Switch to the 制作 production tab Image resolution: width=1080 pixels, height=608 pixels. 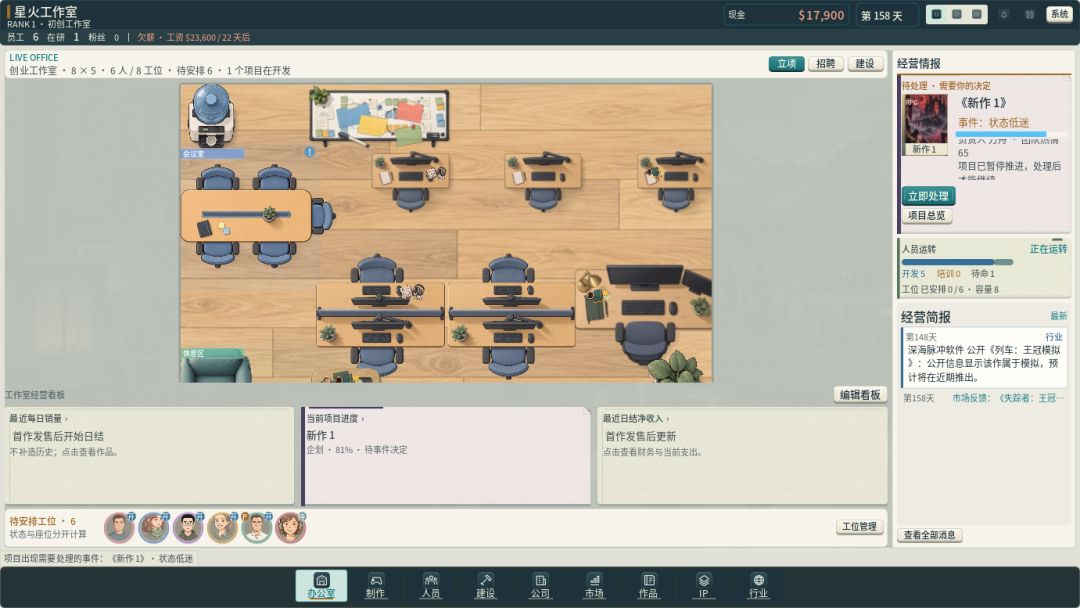[x=375, y=585]
